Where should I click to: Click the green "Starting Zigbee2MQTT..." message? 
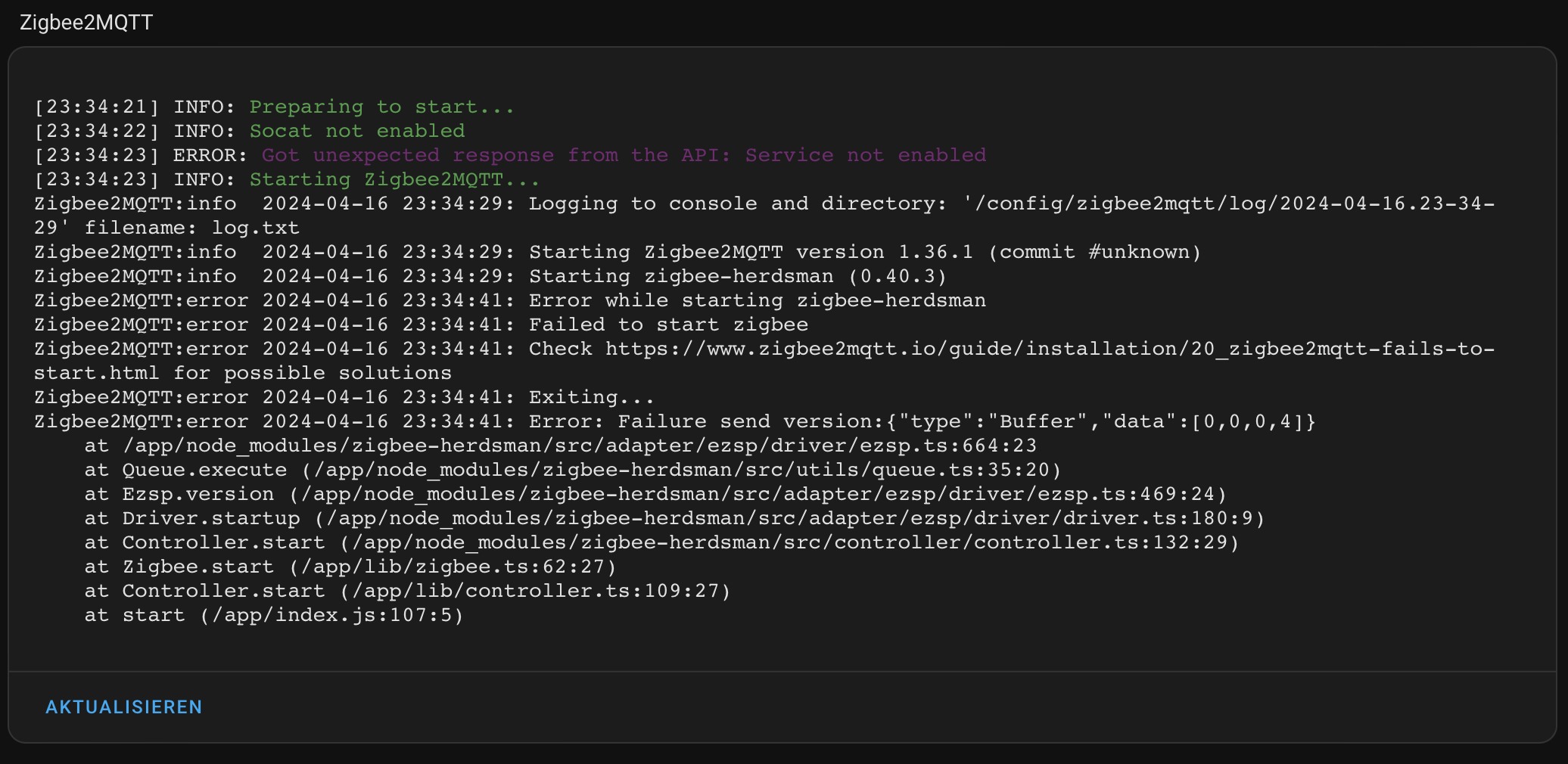394,180
